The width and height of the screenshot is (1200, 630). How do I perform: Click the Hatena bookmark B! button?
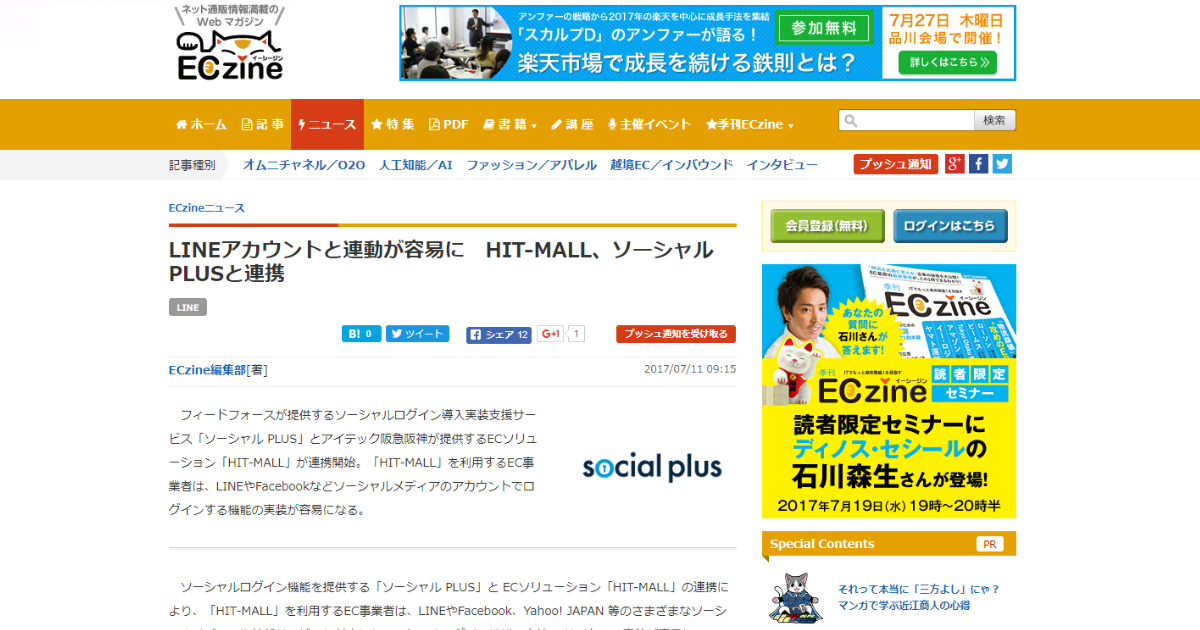[361, 334]
